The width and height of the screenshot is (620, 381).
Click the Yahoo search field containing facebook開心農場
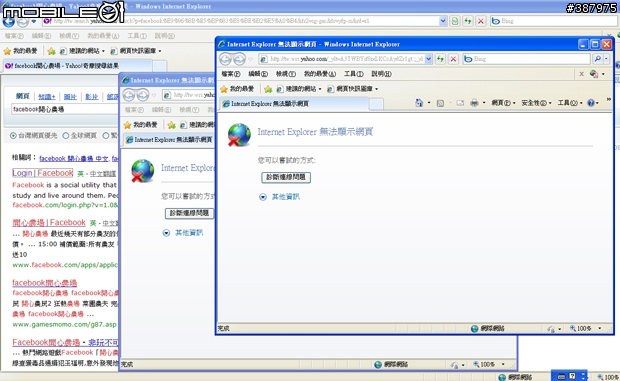point(64,109)
